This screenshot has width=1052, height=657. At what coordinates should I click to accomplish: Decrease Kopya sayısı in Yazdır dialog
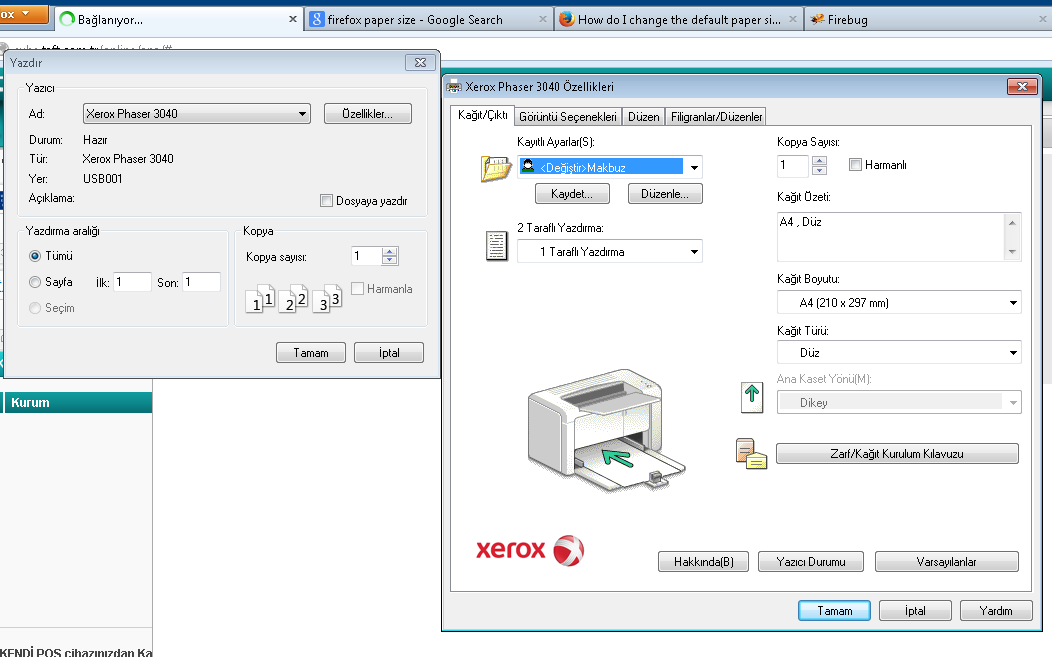pos(390,260)
